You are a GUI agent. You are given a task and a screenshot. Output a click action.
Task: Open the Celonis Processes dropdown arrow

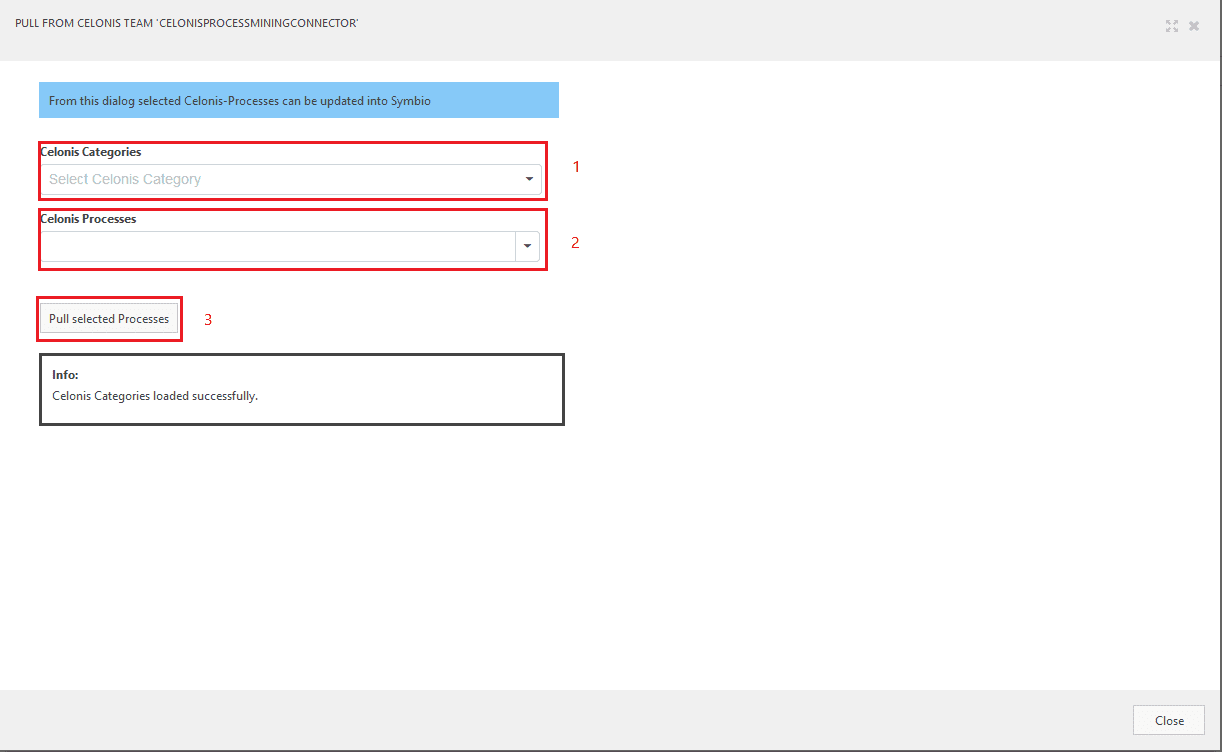tap(527, 246)
